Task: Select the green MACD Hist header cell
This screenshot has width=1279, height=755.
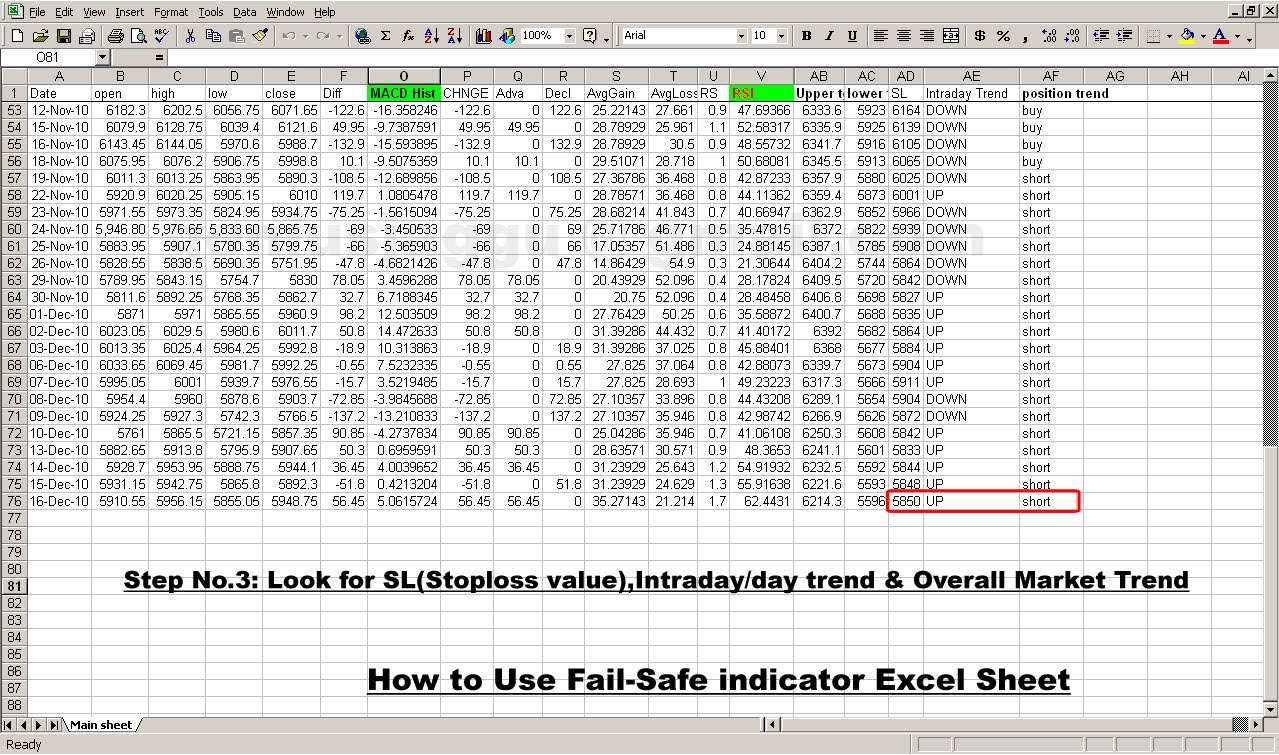Action: pyautogui.click(x=404, y=93)
